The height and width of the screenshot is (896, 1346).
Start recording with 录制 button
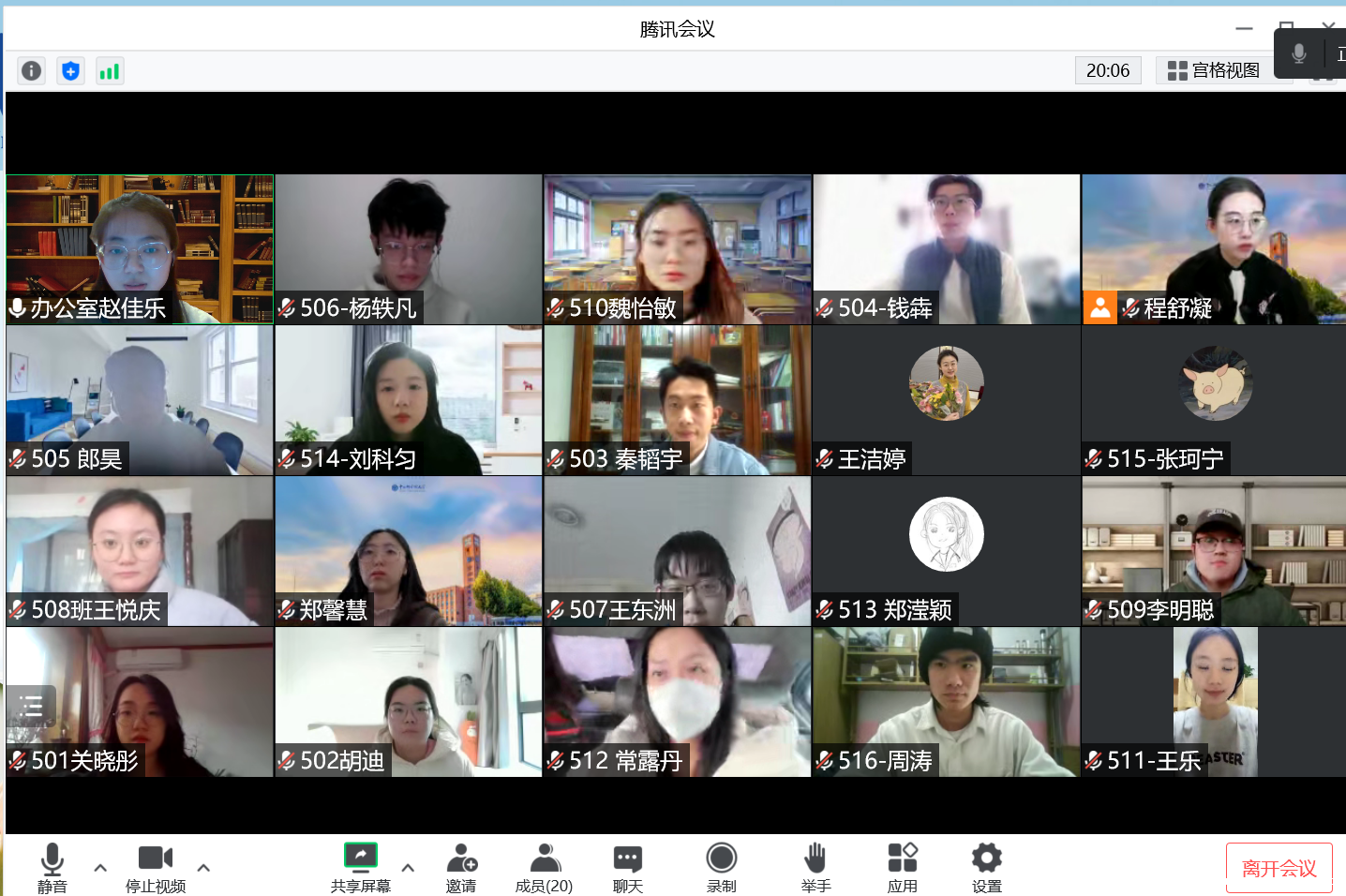tap(721, 868)
